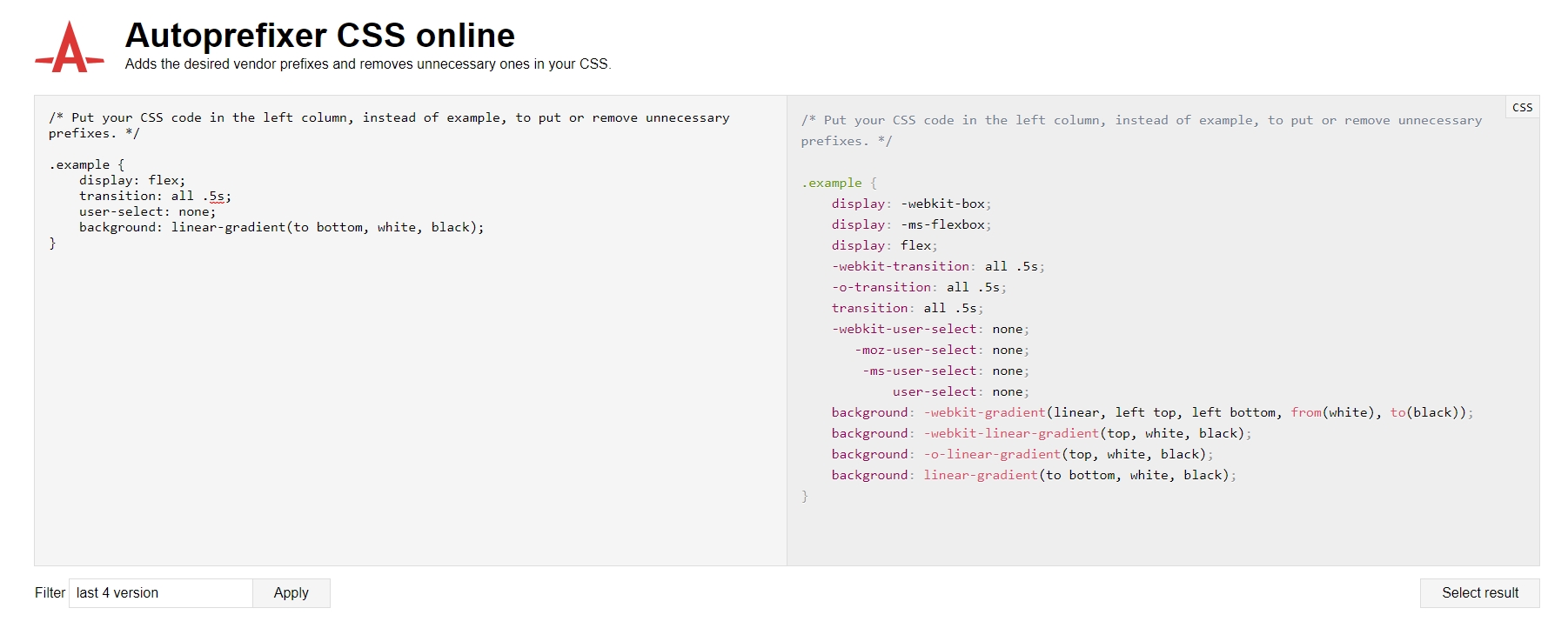
Task: Click the '-webkit-gradient(linear...' output line
Action: pyautogui.click(x=1152, y=412)
